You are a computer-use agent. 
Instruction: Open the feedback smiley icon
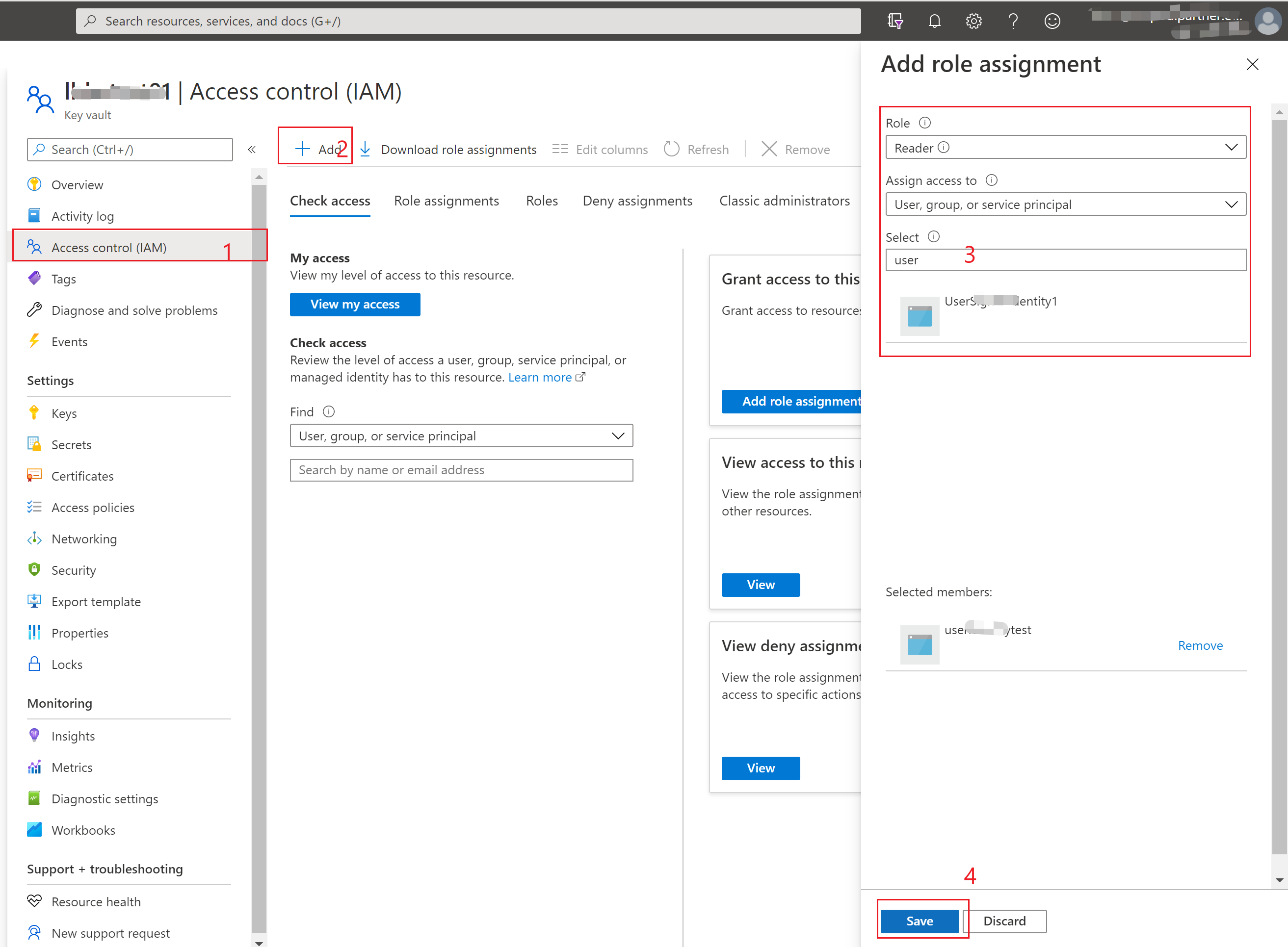[1051, 21]
